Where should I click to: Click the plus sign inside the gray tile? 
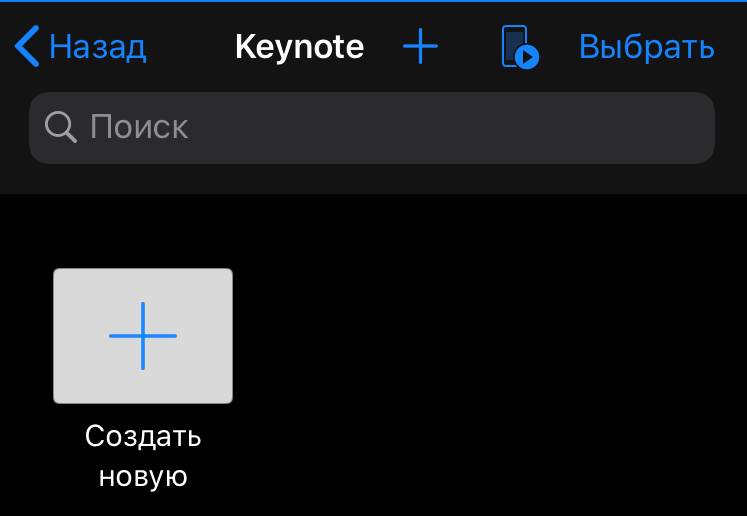coord(143,336)
